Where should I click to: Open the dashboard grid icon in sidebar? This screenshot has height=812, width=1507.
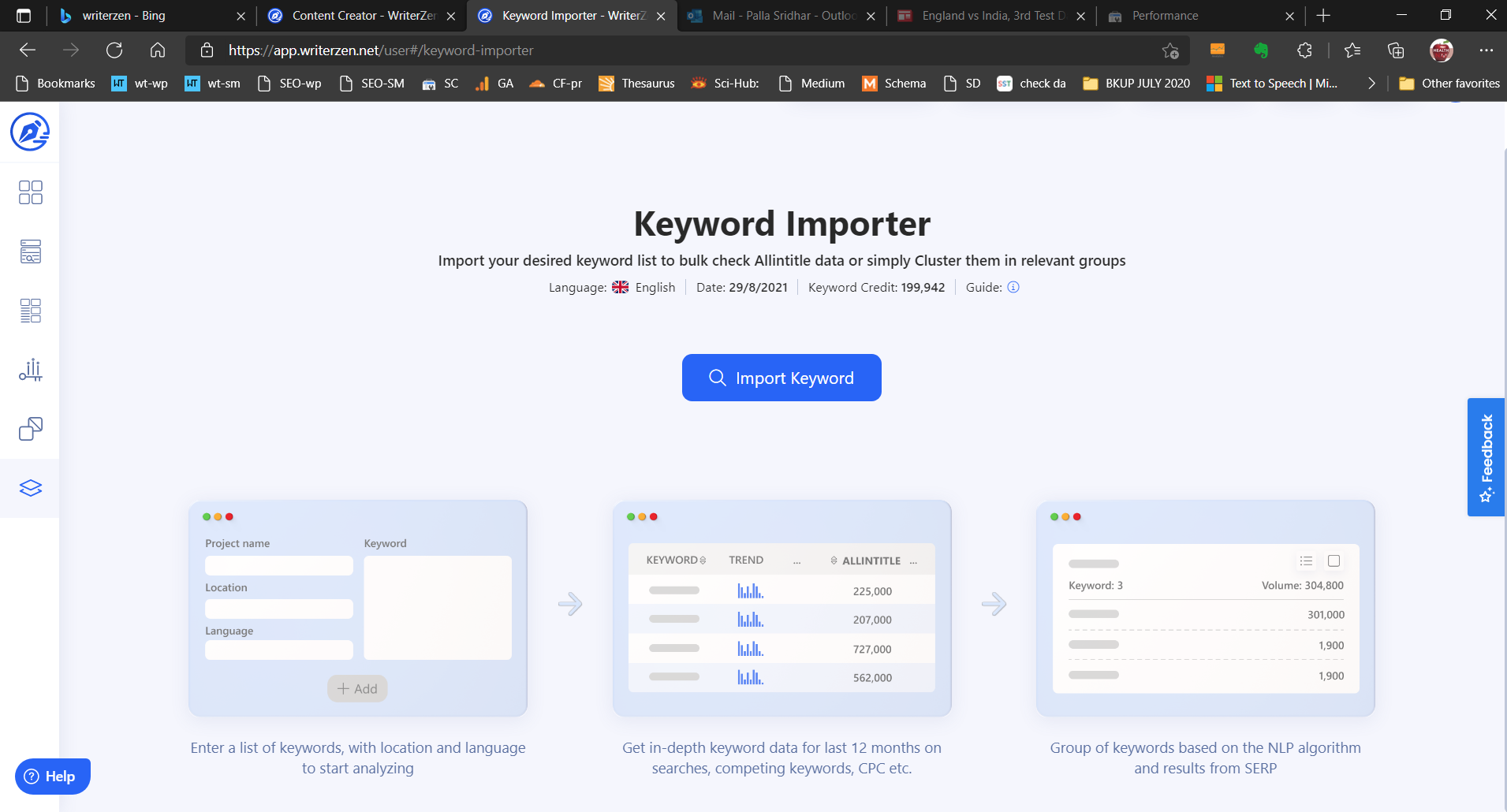pyautogui.click(x=30, y=192)
